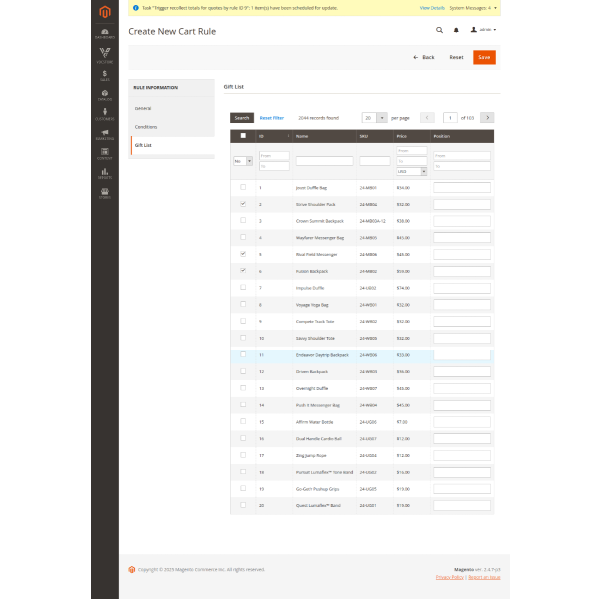Toggle the select-all checkbox in table header
The width and height of the screenshot is (600, 600).
pyautogui.click(x=243, y=136)
